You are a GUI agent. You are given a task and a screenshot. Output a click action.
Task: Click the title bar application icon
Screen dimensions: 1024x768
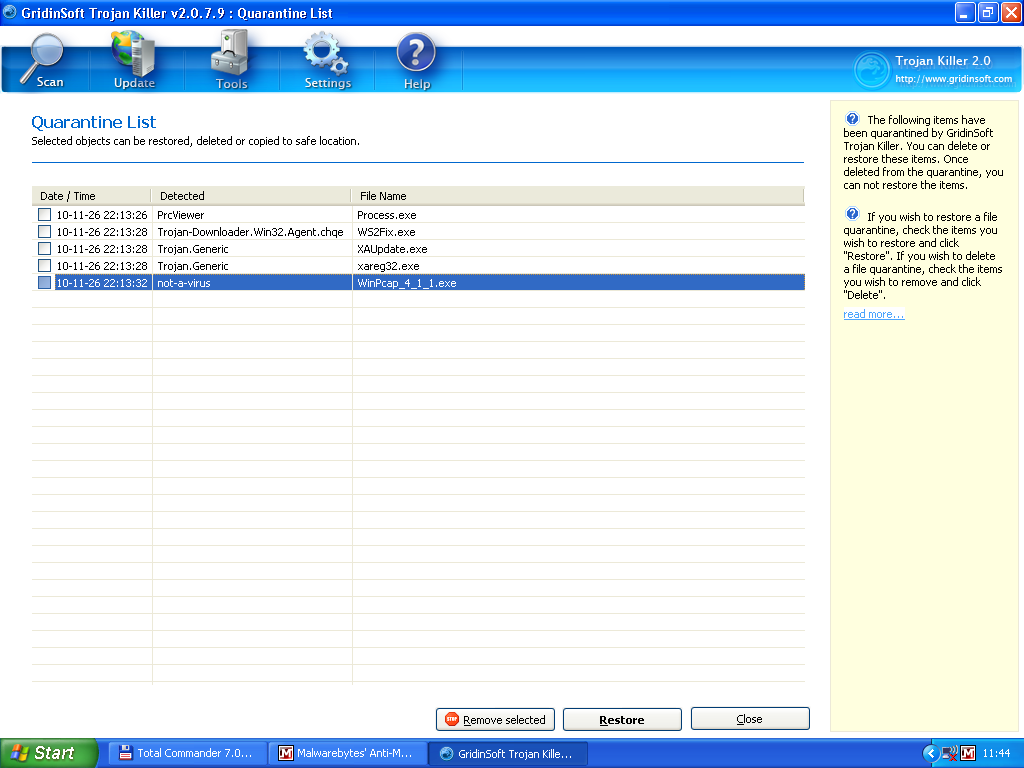coord(10,12)
